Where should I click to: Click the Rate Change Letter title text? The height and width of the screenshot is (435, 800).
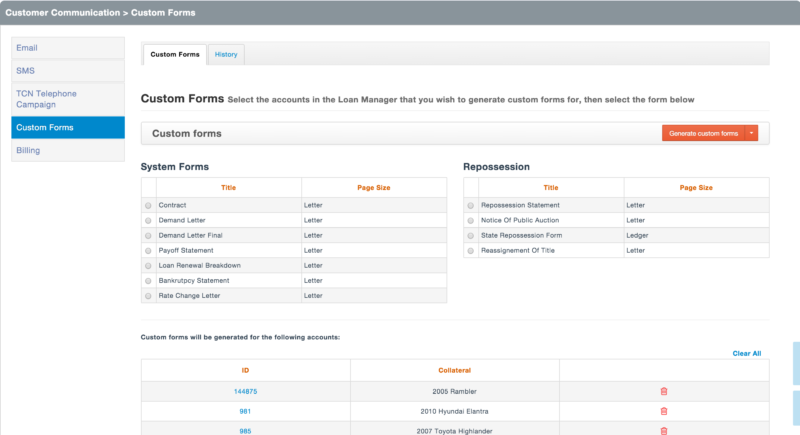[189, 295]
